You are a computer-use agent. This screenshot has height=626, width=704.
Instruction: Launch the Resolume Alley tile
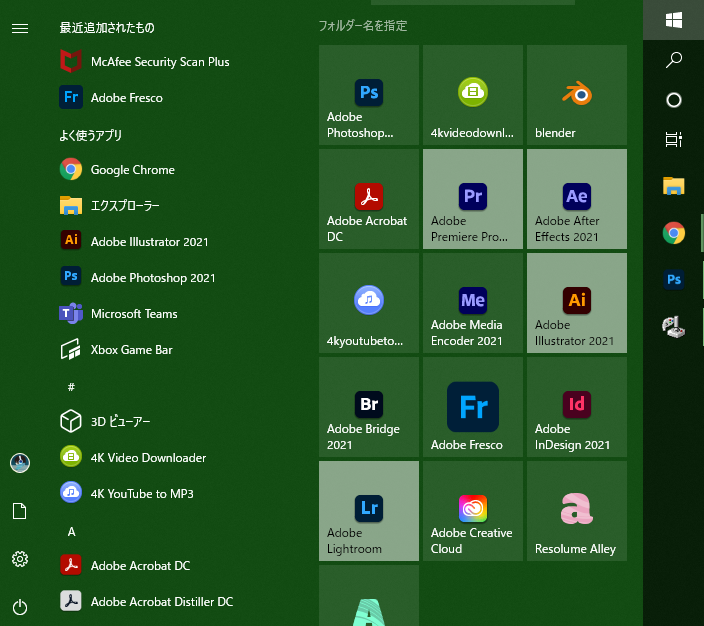point(577,511)
